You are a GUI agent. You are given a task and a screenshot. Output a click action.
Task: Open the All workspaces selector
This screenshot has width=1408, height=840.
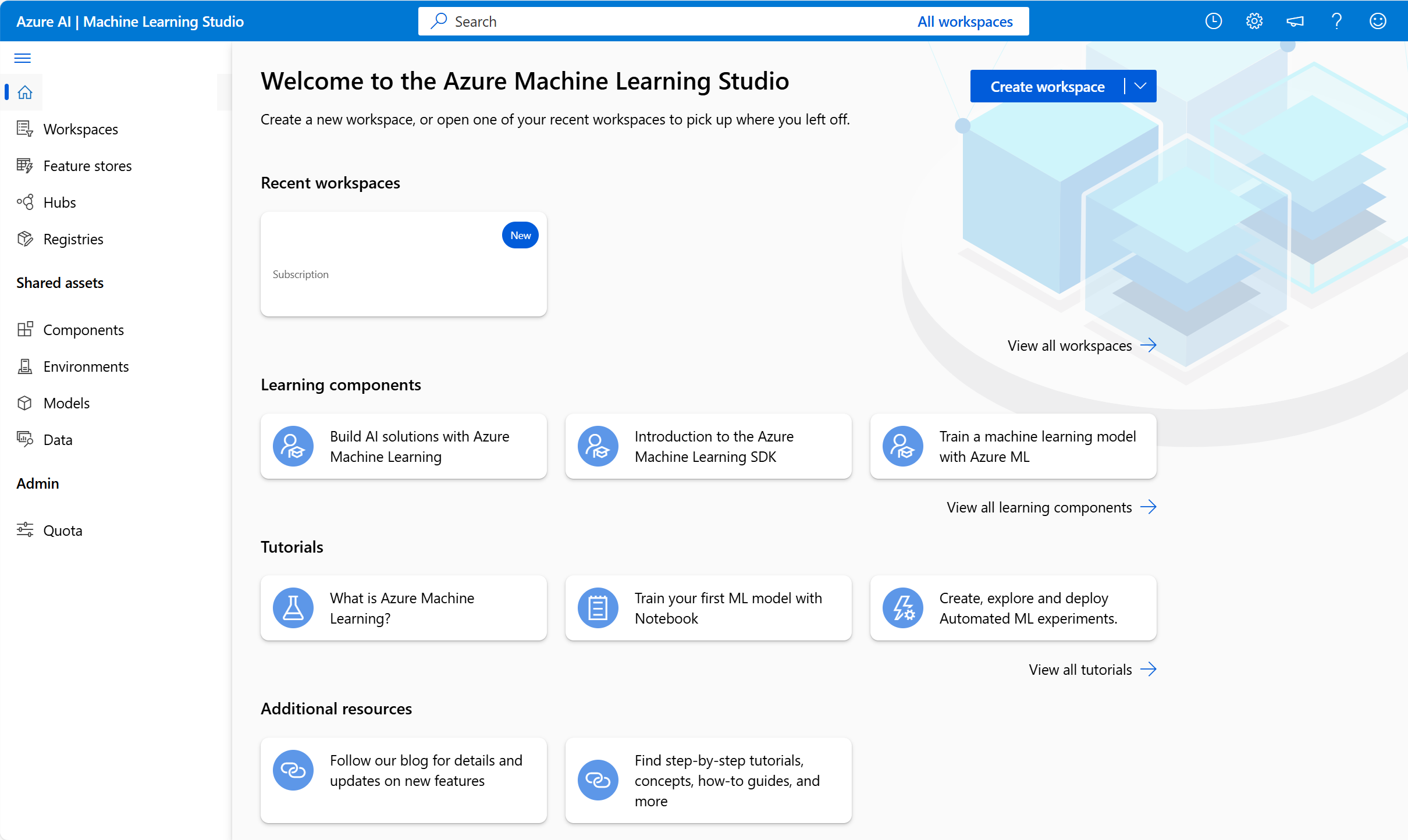click(x=966, y=21)
